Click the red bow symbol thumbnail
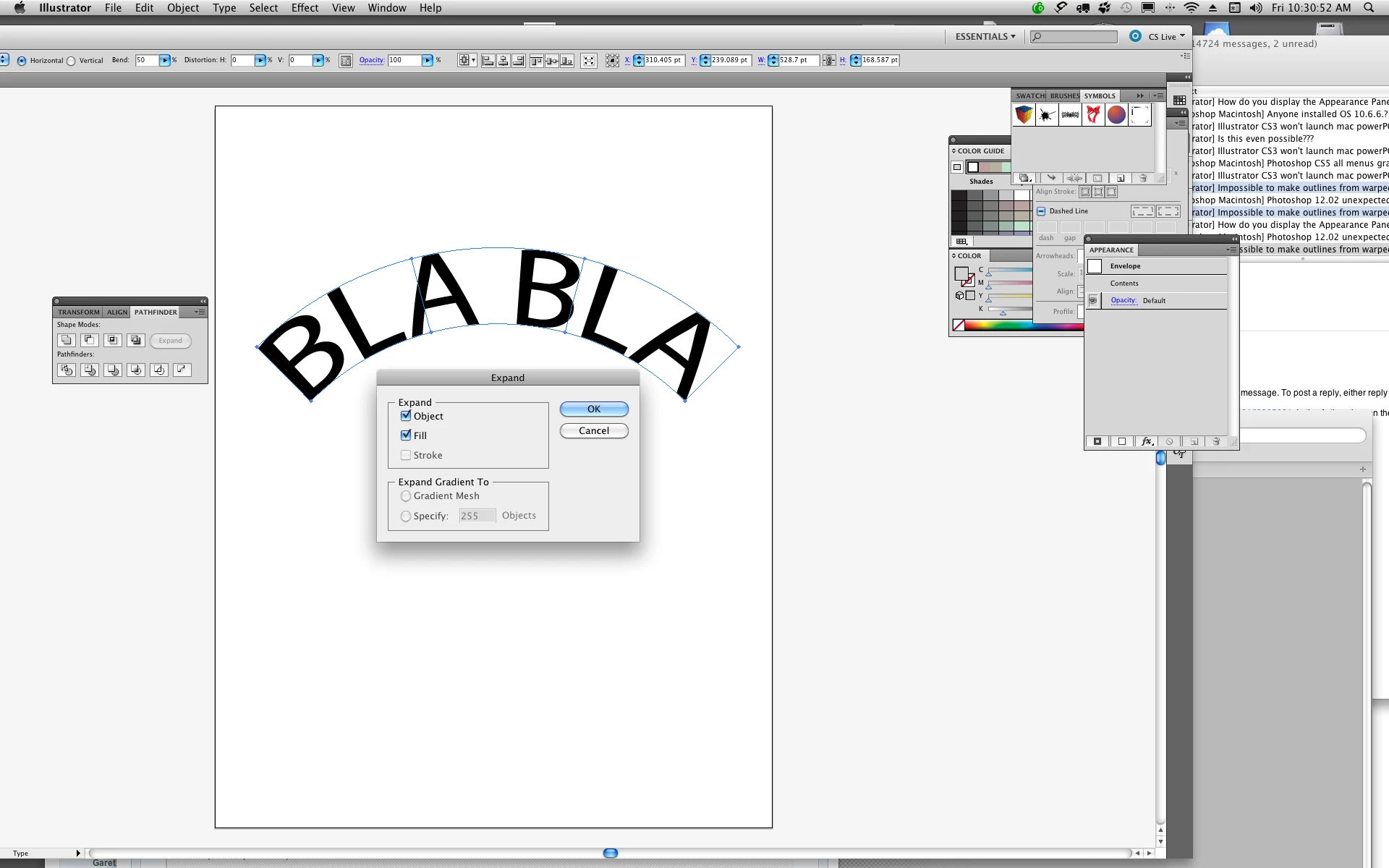 point(1093,115)
